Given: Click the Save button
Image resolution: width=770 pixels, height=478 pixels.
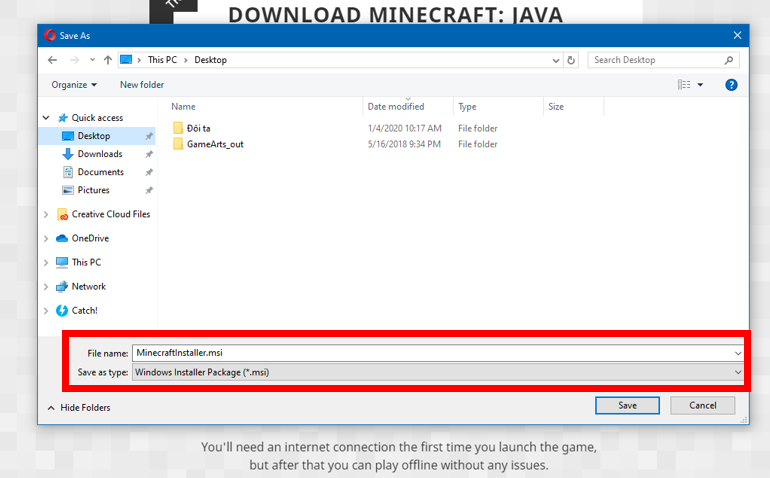Looking at the screenshot, I should [x=627, y=406].
